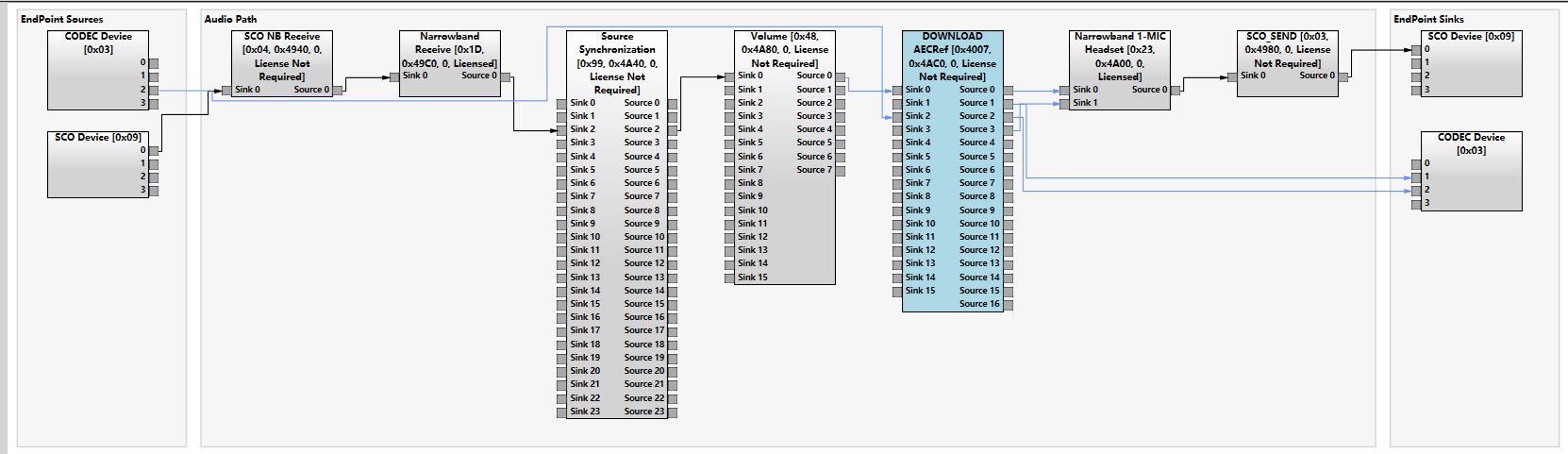
Task: Click Sink 19 label in Source Synchronization
Action: point(585,359)
